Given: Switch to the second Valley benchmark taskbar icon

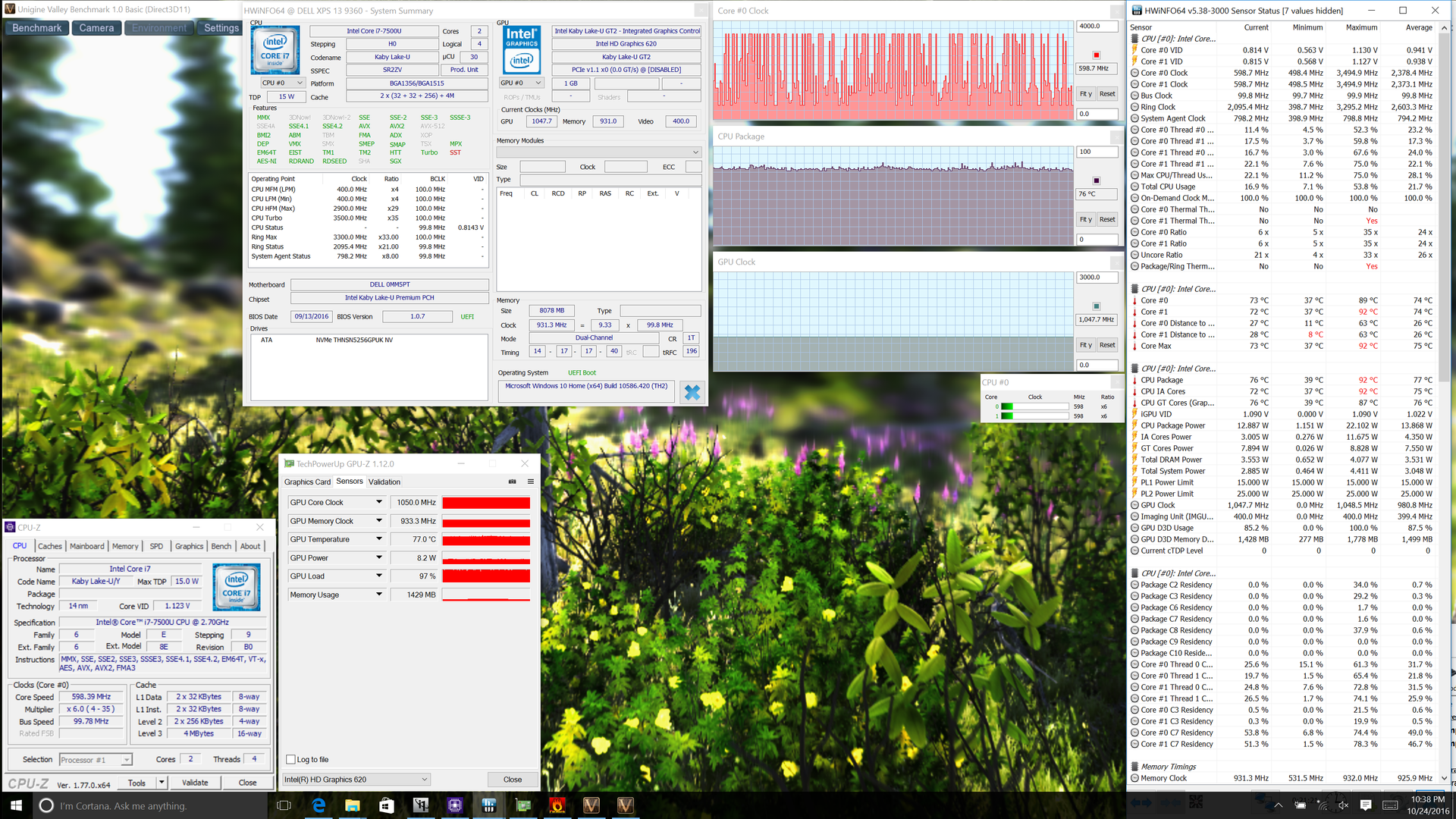Looking at the screenshot, I should point(626,805).
